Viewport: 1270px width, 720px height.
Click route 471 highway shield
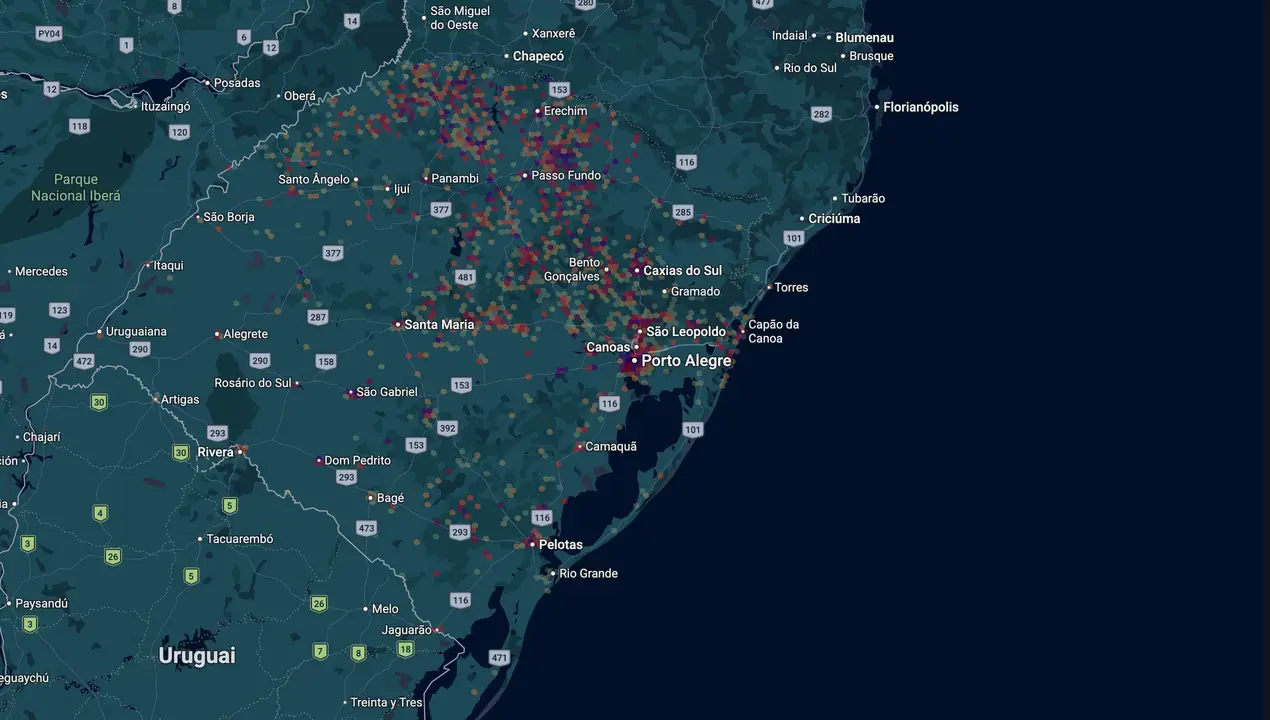(500, 657)
